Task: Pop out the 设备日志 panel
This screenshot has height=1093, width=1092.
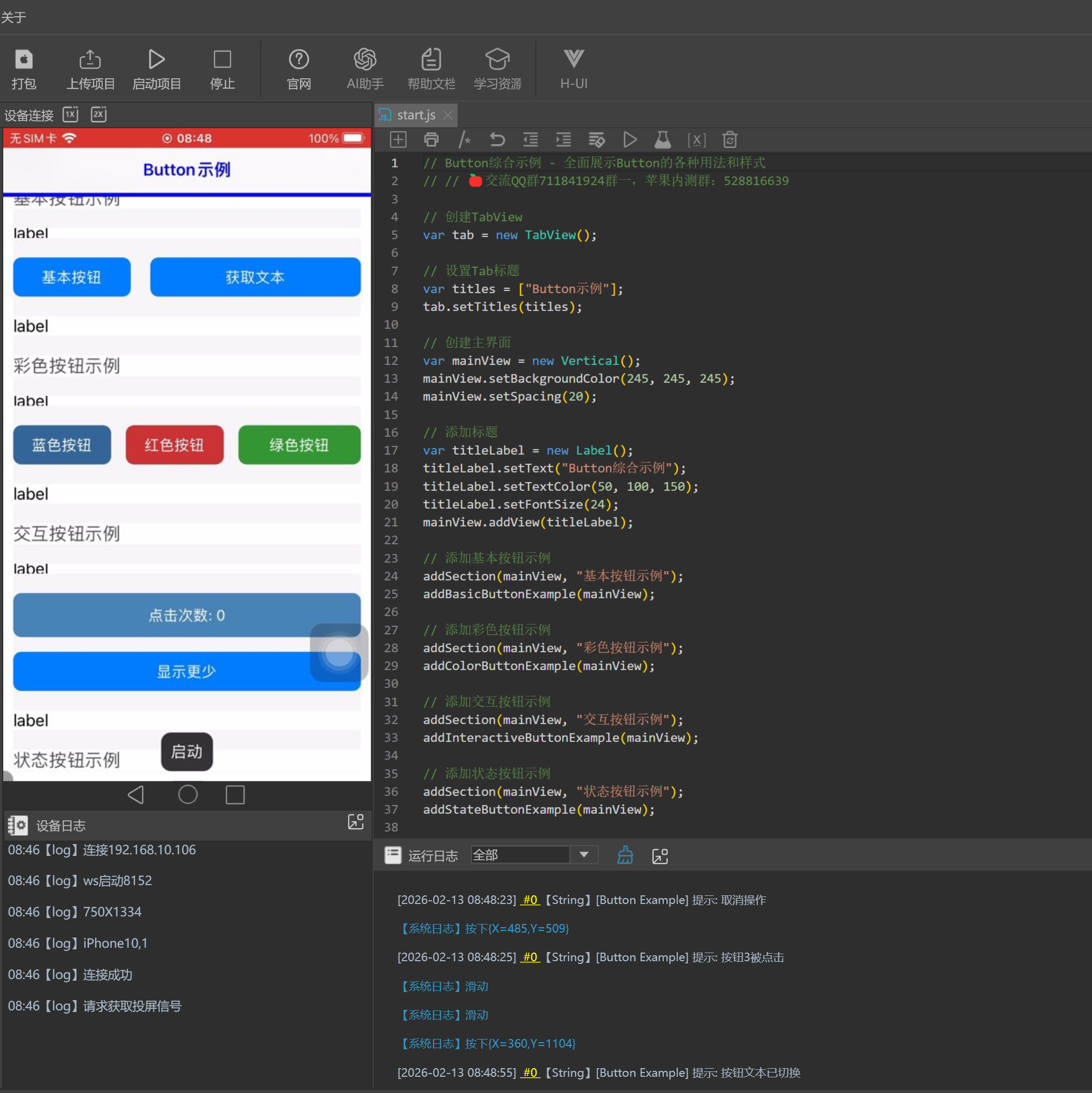Action: (355, 822)
